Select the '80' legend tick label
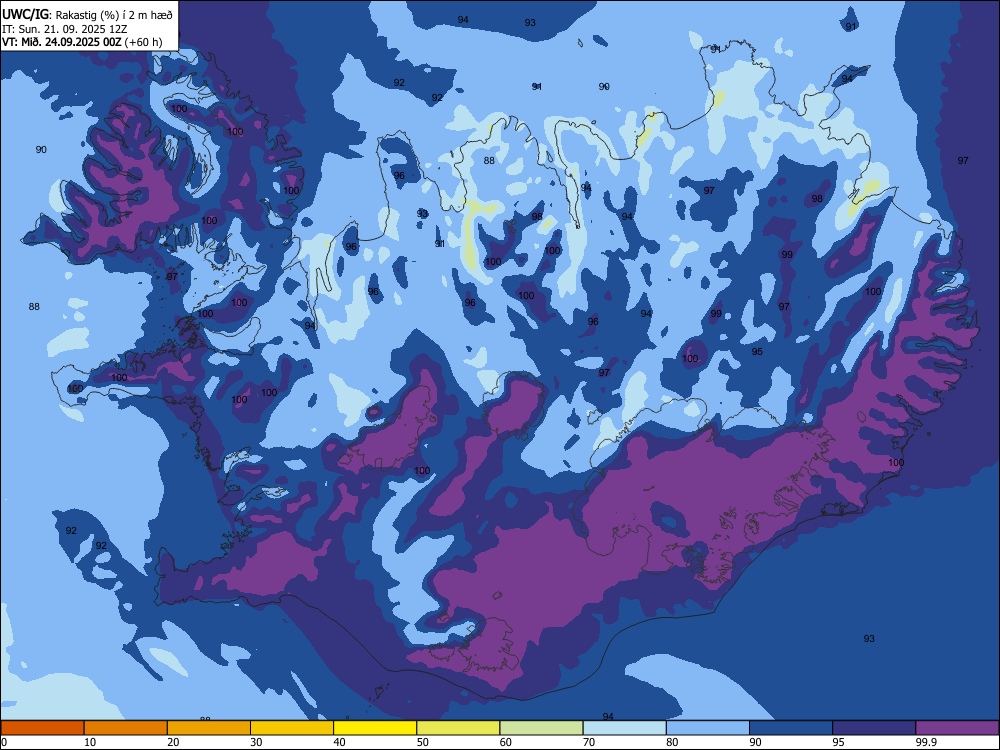Screen dimensions: 1000x750 pyautogui.click(x=672, y=742)
